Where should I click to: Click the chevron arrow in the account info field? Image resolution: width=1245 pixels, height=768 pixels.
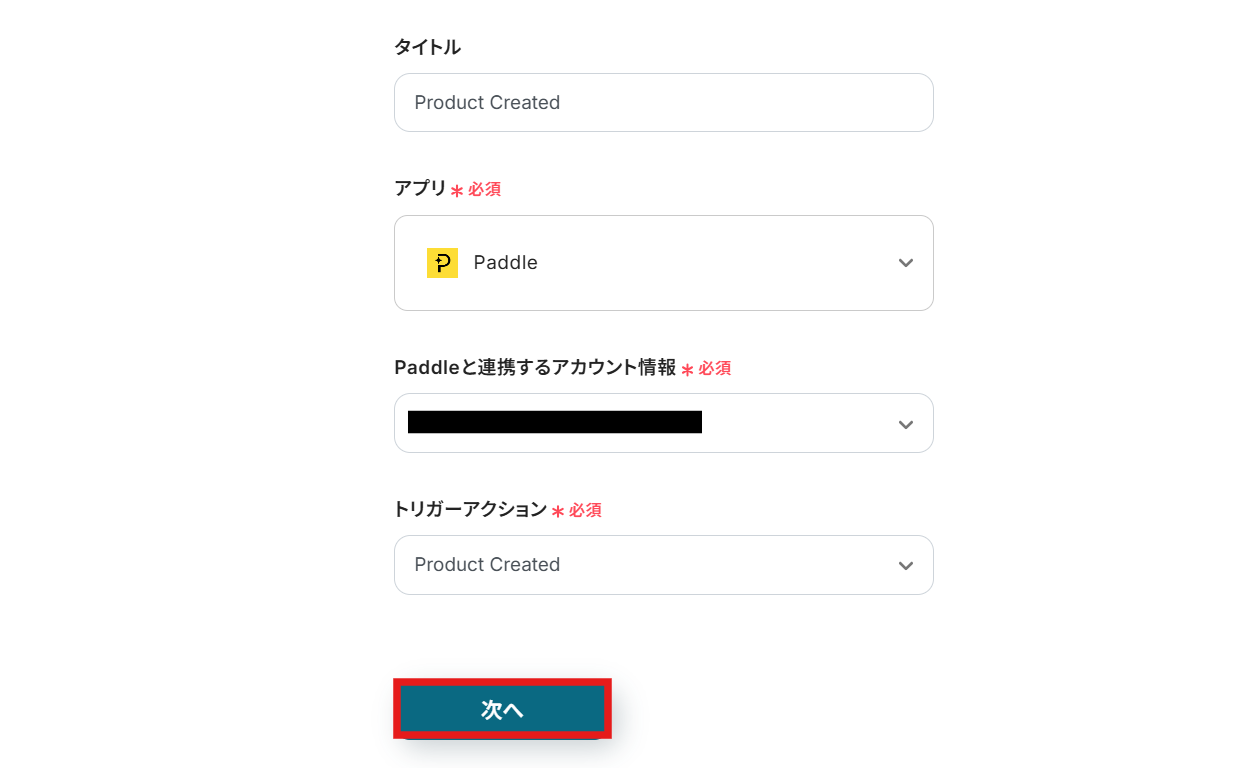pos(906,424)
